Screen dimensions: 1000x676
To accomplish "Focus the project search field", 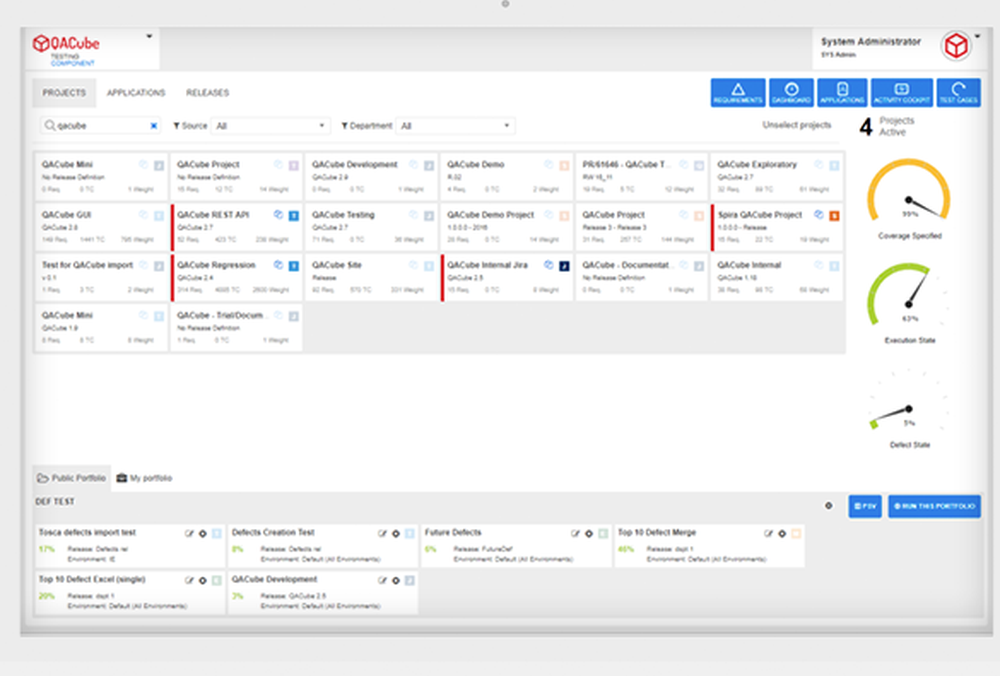I will point(101,126).
